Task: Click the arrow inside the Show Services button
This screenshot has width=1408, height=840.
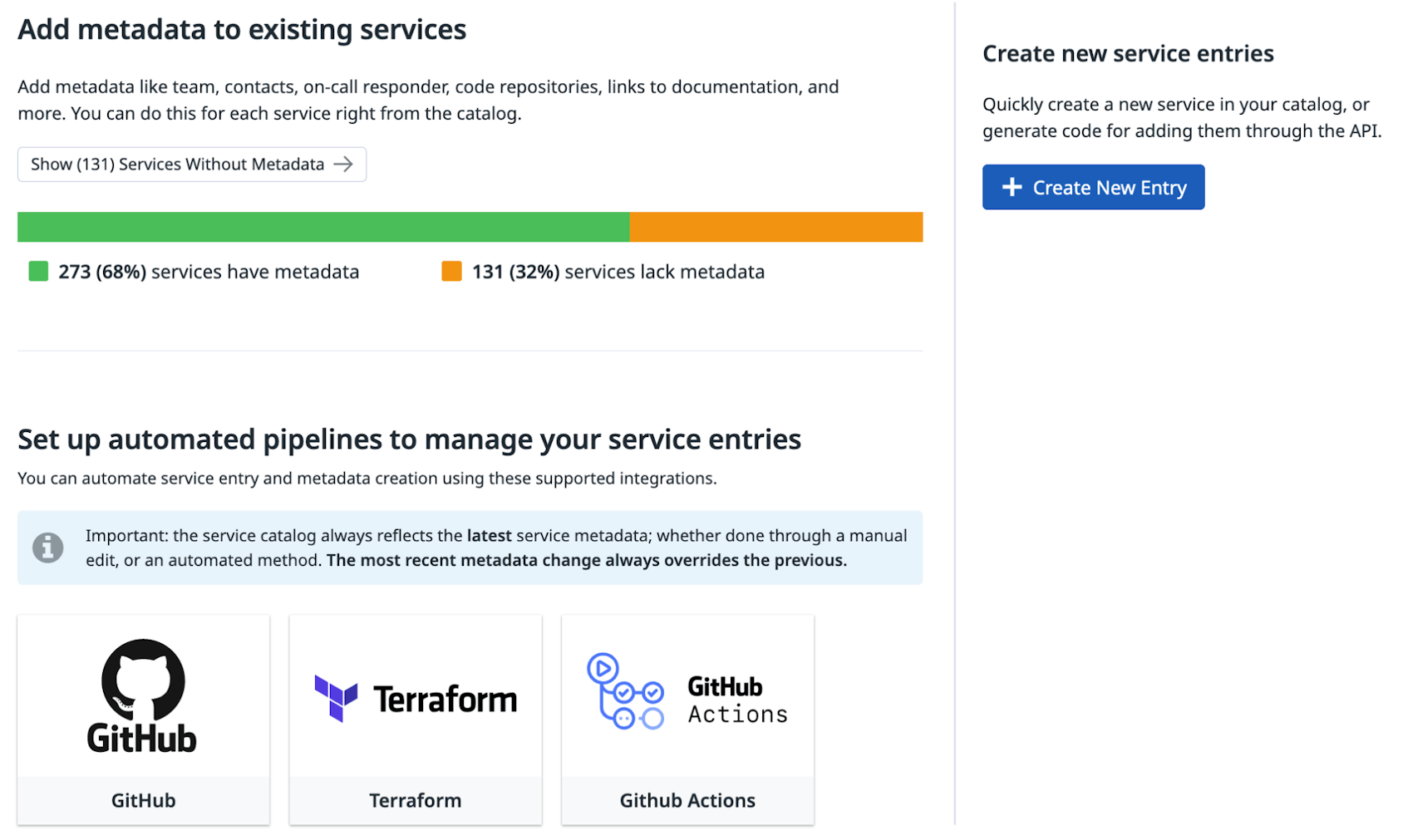Action: point(343,164)
